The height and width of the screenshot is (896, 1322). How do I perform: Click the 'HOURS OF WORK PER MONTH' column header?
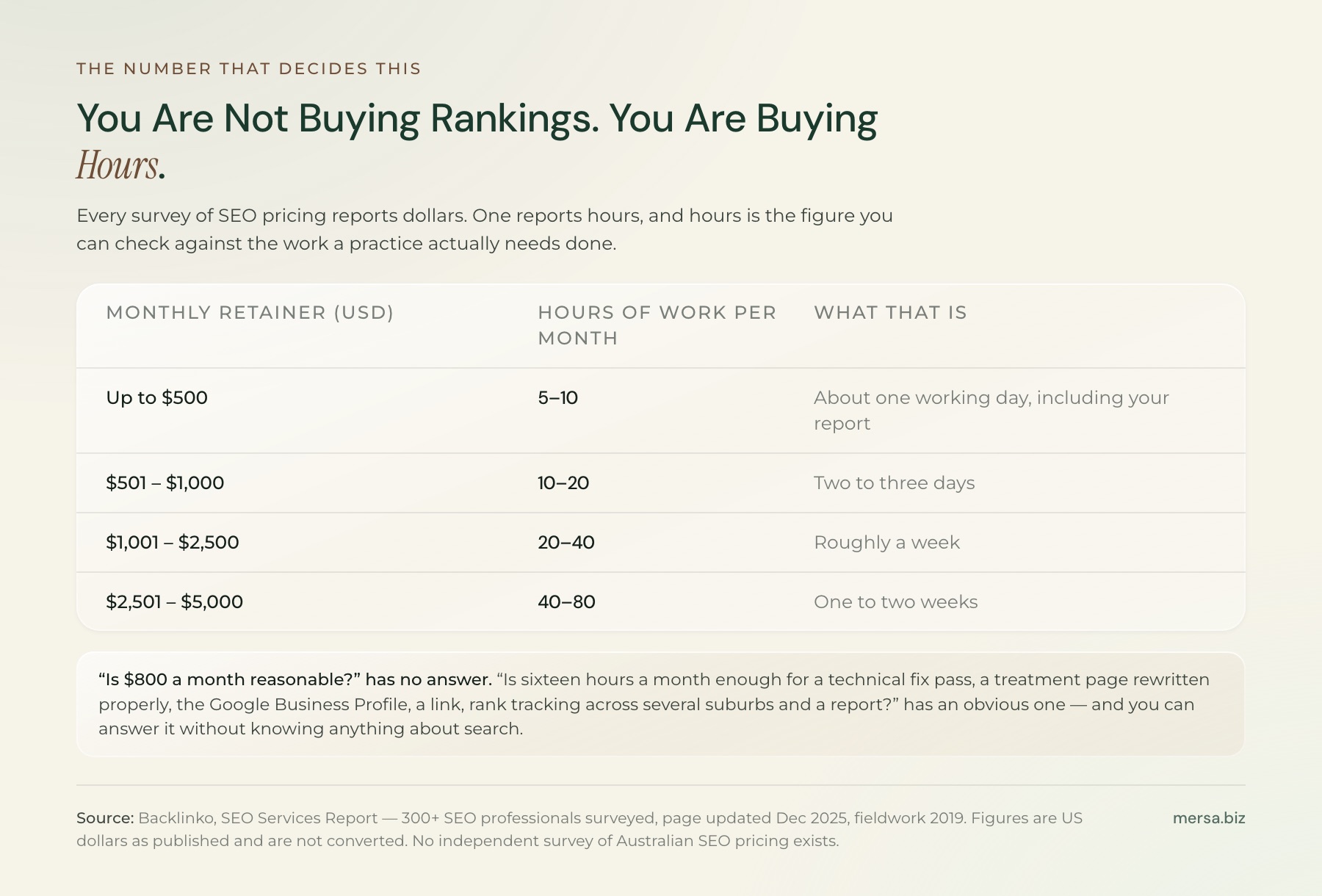click(657, 325)
